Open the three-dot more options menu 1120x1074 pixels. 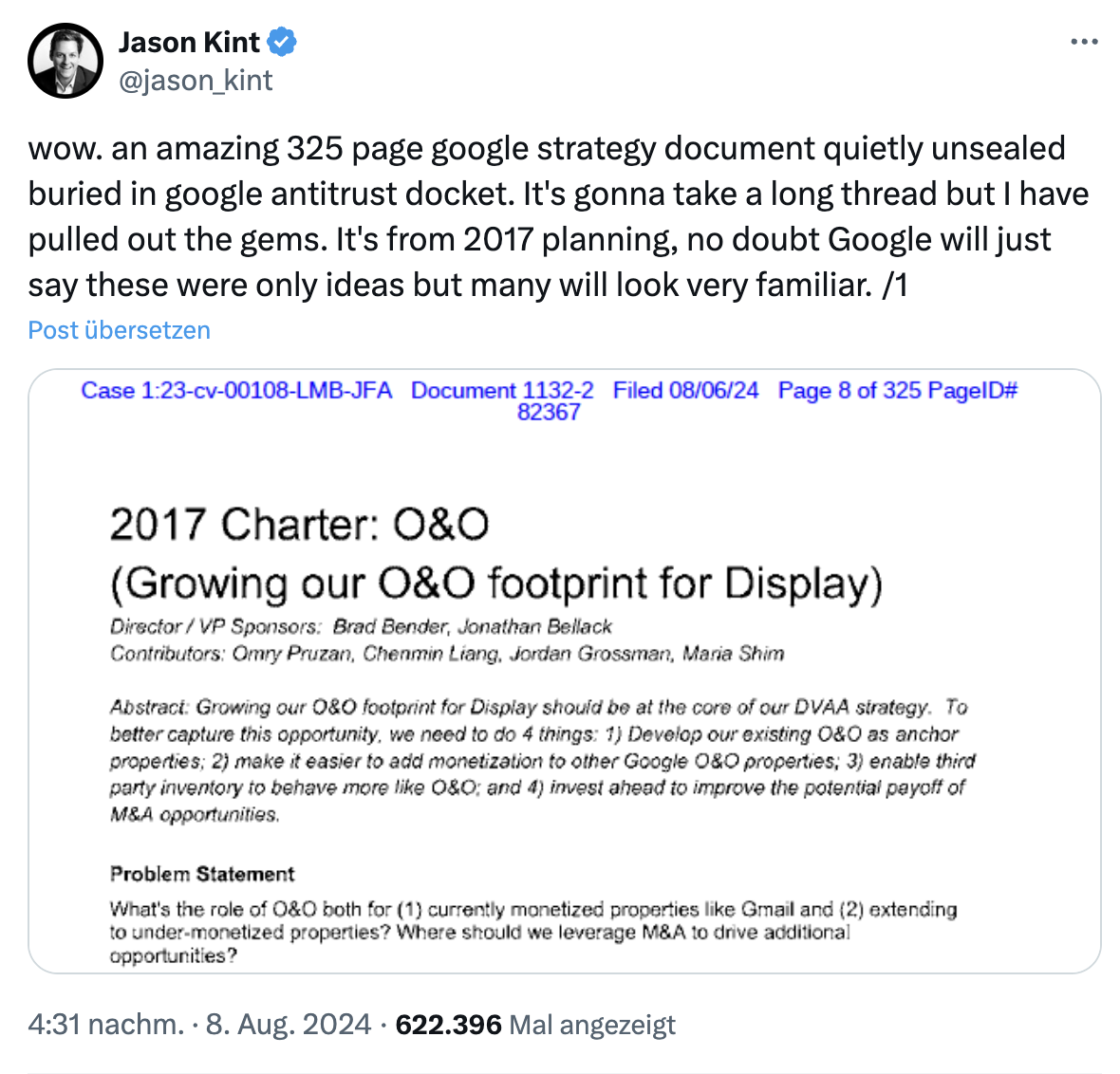pyautogui.click(x=1083, y=42)
